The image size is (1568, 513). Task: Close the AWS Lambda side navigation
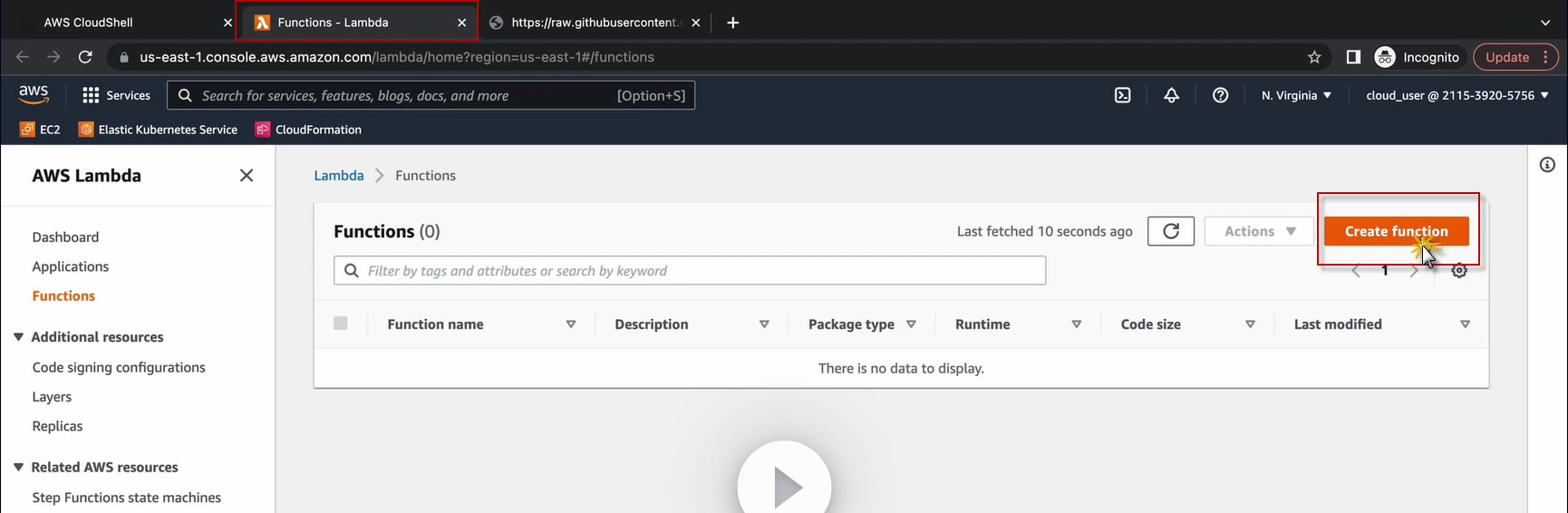pos(247,176)
